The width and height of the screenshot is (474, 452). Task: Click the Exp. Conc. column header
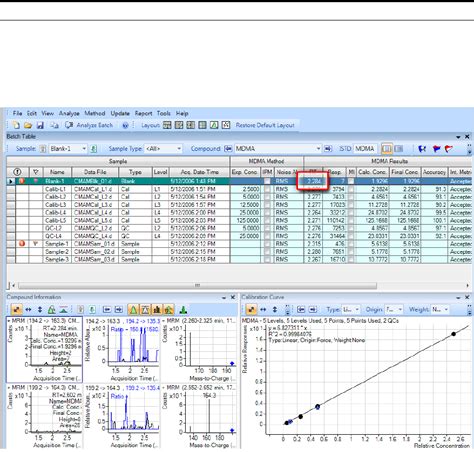click(x=245, y=172)
